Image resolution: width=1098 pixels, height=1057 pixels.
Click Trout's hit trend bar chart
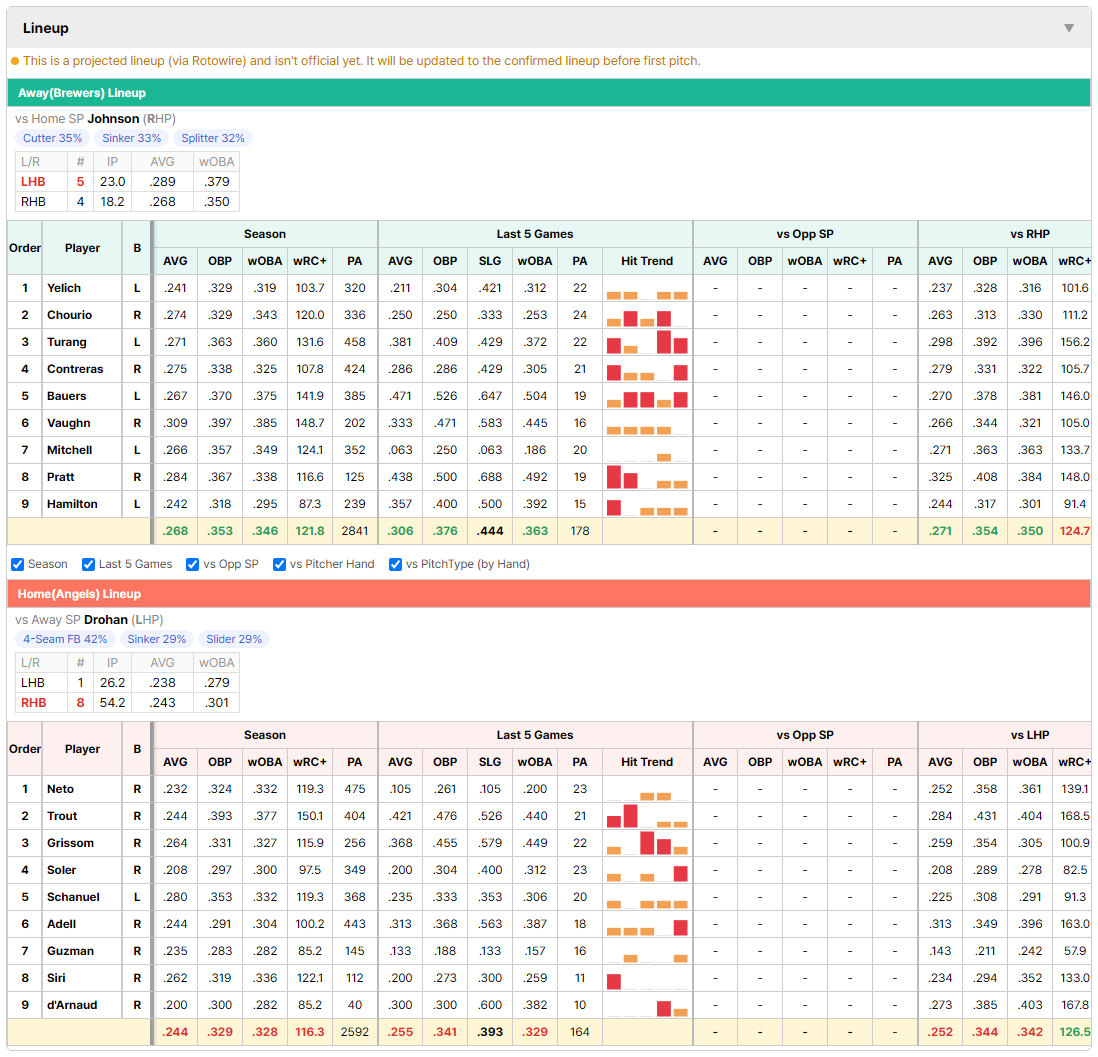(647, 816)
